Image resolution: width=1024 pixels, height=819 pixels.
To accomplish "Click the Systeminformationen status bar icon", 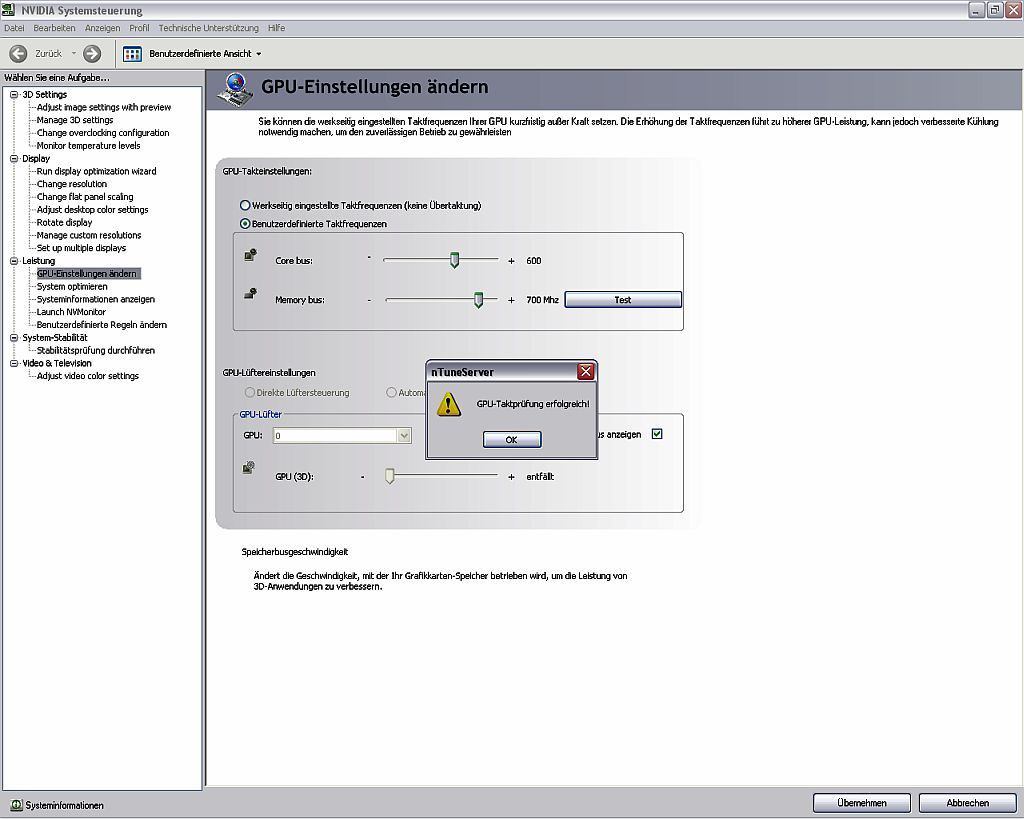I will [16, 805].
